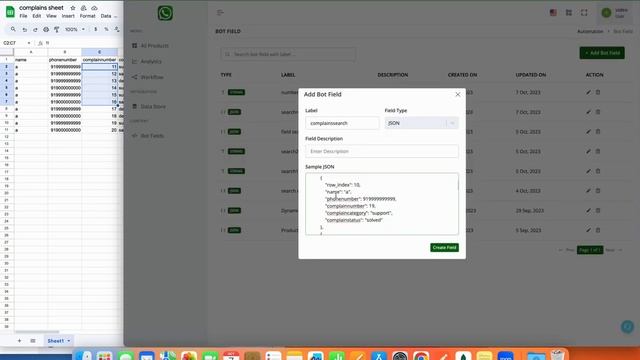640x360 pixels.
Task: Click the percent format icon in Sheets
Action: pos(106,29)
